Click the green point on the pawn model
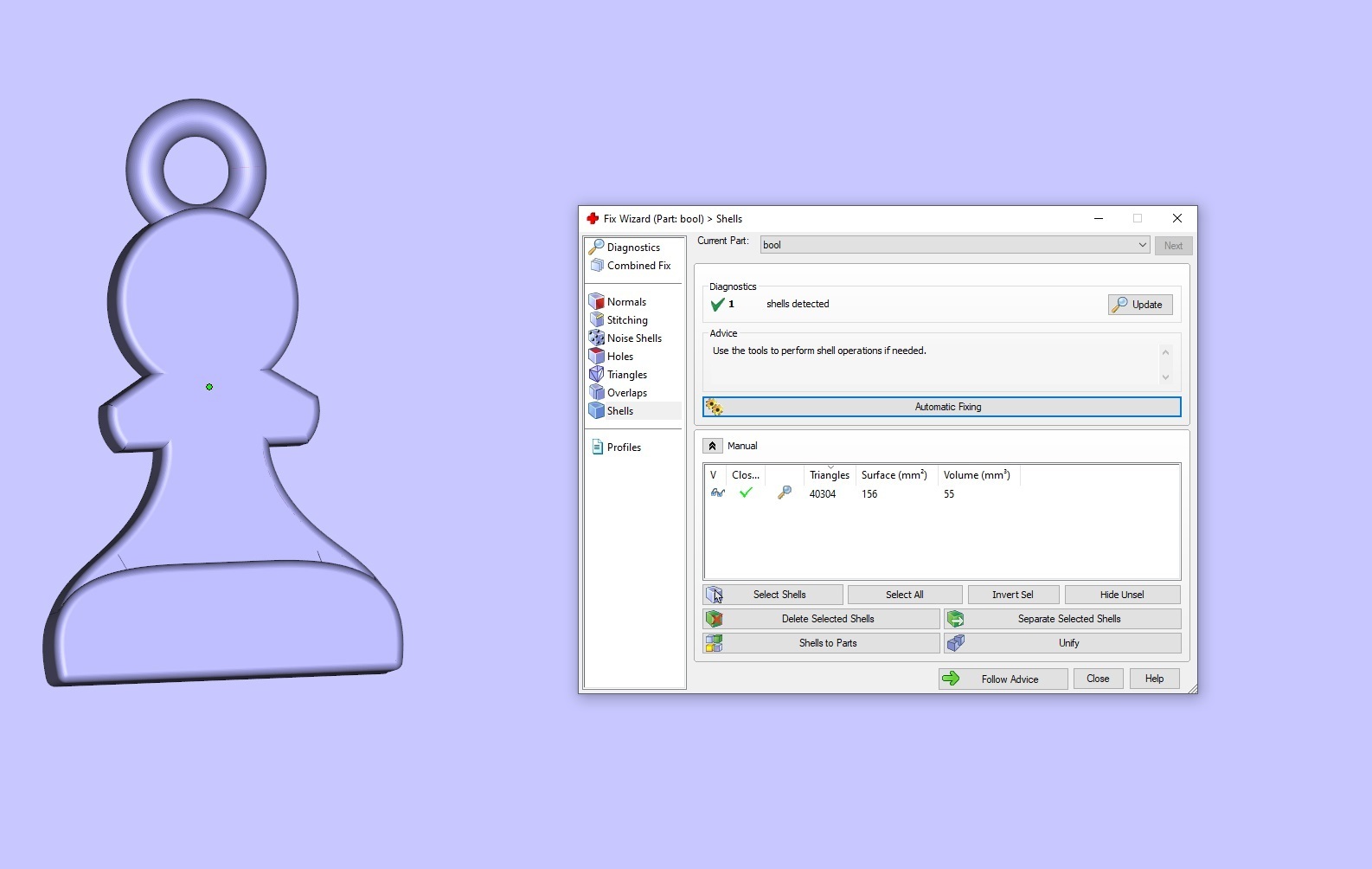This screenshot has width=1372, height=869. click(209, 387)
